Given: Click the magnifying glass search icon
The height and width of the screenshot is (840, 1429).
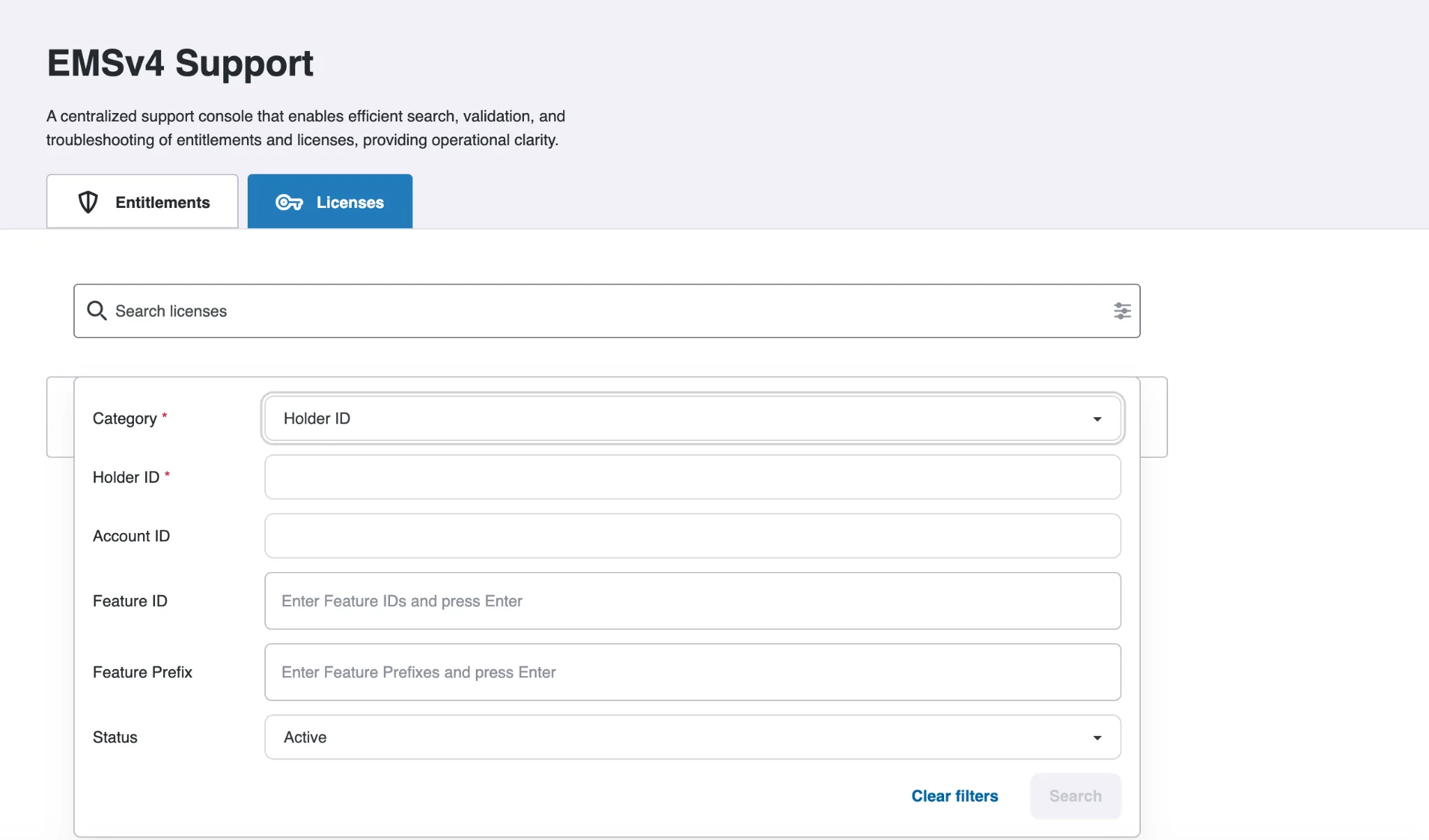Looking at the screenshot, I should pyautogui.click(x=96, y=311).
